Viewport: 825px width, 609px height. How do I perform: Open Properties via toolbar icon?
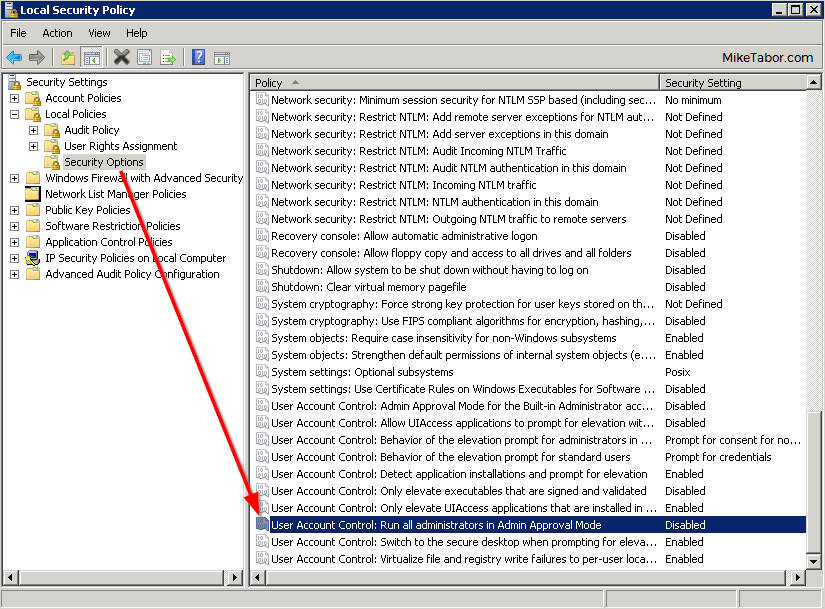click(x=144, y=57)
